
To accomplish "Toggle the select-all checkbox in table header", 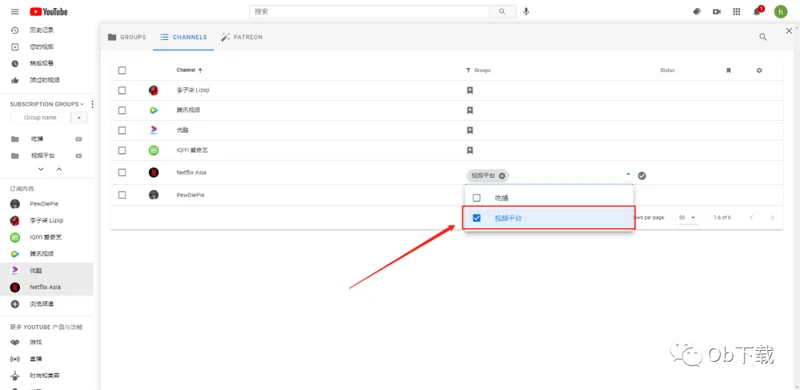I will (x=122, y=70).
